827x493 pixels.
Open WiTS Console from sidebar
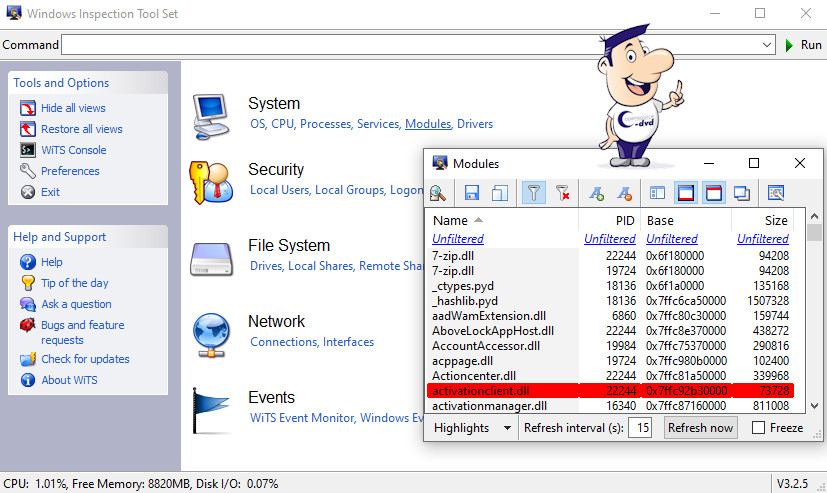(73, 150)
